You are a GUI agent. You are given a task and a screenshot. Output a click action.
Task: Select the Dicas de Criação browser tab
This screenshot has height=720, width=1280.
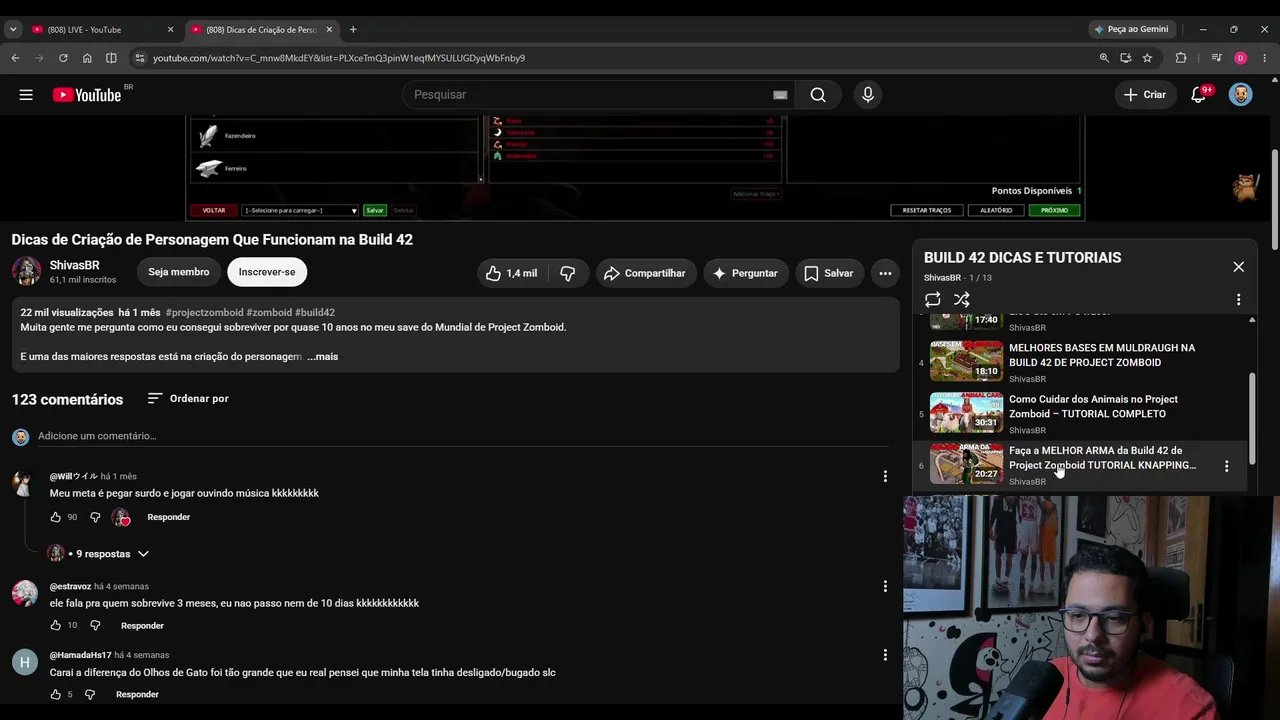point(261,30)
